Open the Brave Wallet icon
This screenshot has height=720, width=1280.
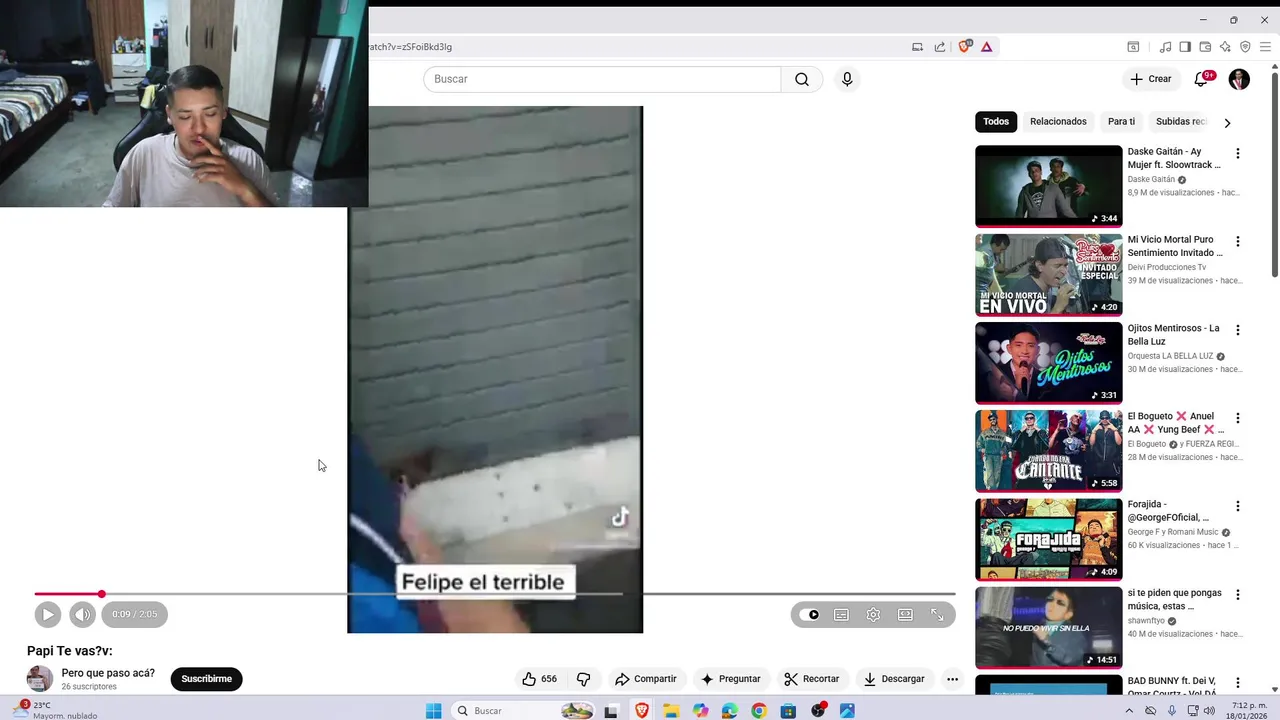1205,46
